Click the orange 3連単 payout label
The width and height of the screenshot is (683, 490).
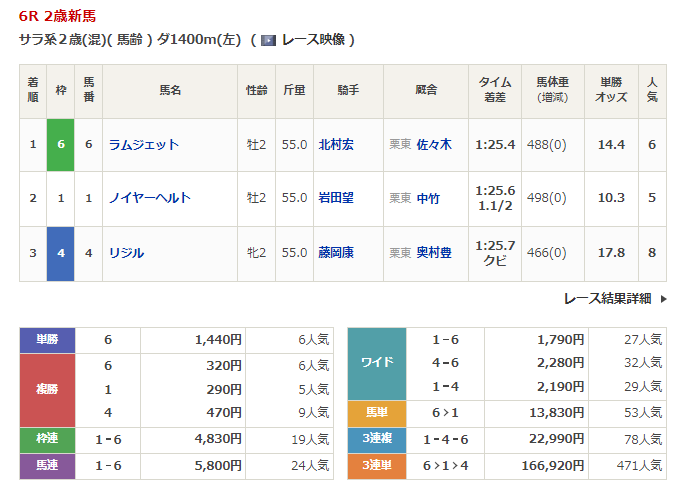pyautogui.click(x=376, y=464)
